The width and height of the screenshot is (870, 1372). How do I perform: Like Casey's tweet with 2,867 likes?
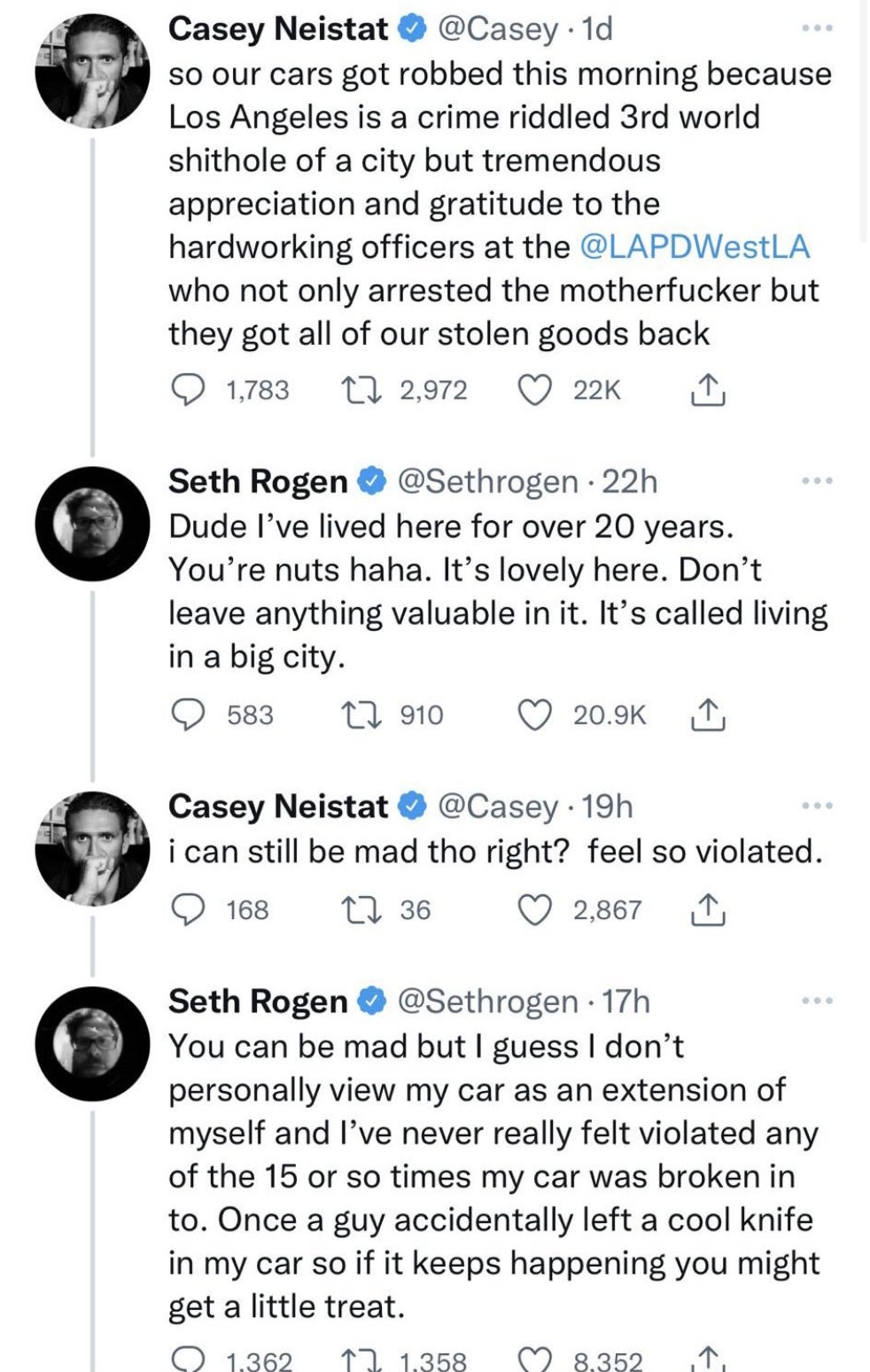534,909
